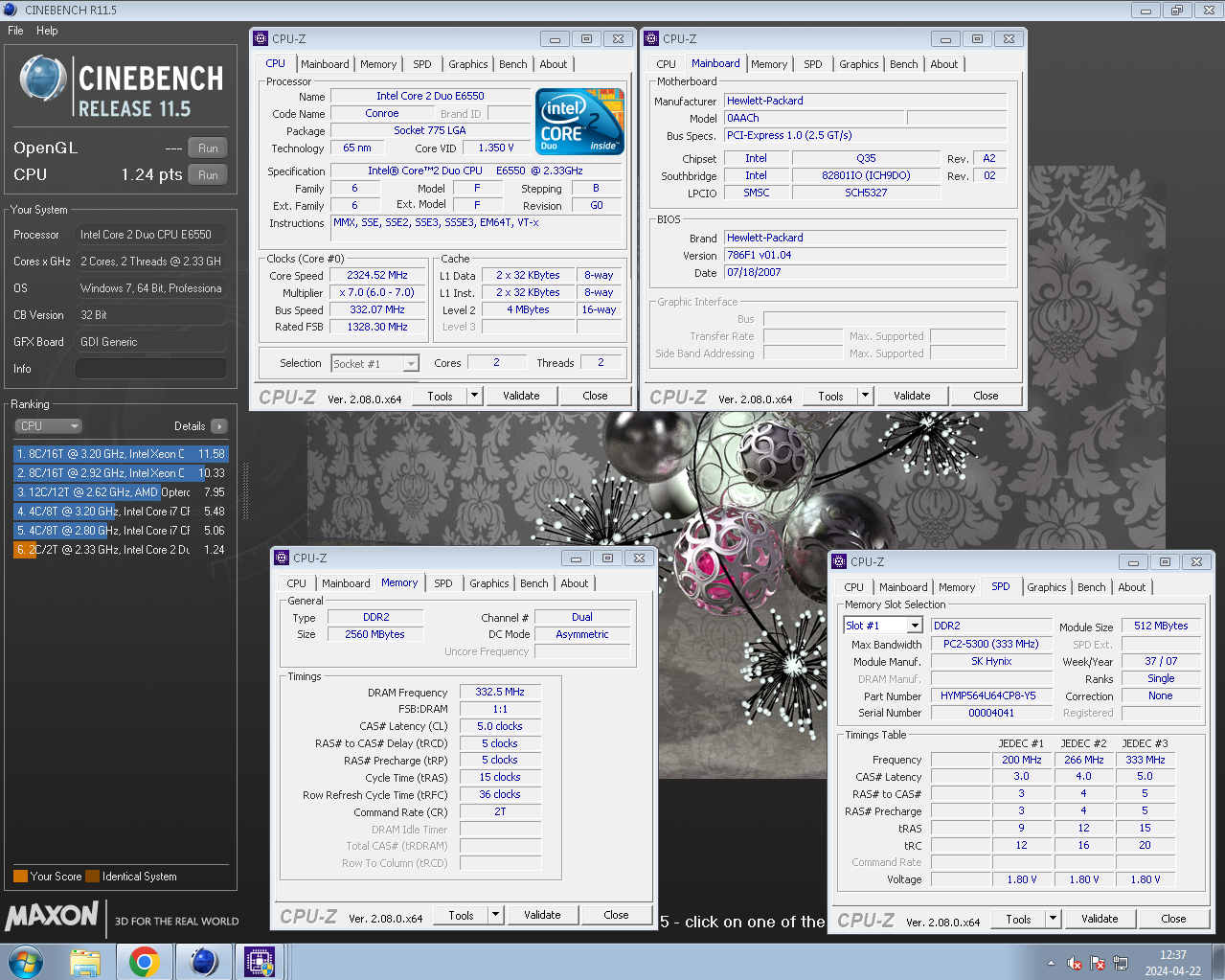Click Close button in the CPU window
Viewport: 1225px width, 980px height.
coord(595,396)
